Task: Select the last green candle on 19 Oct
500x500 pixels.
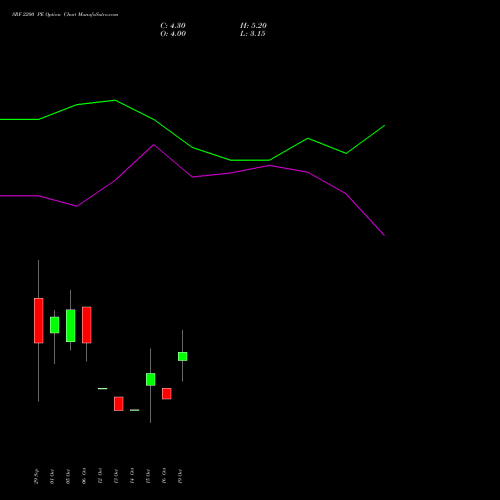Action: point(183,356)
